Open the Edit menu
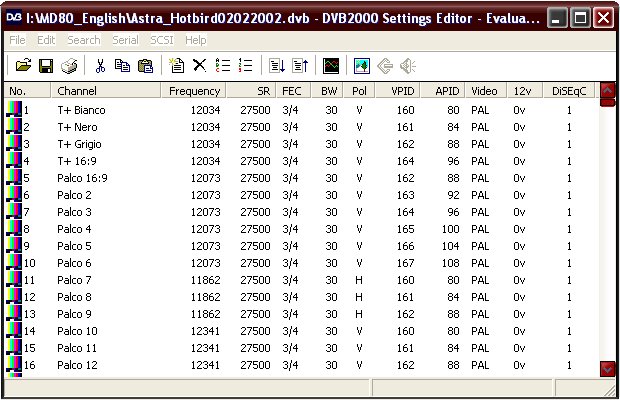 [46, 40]
